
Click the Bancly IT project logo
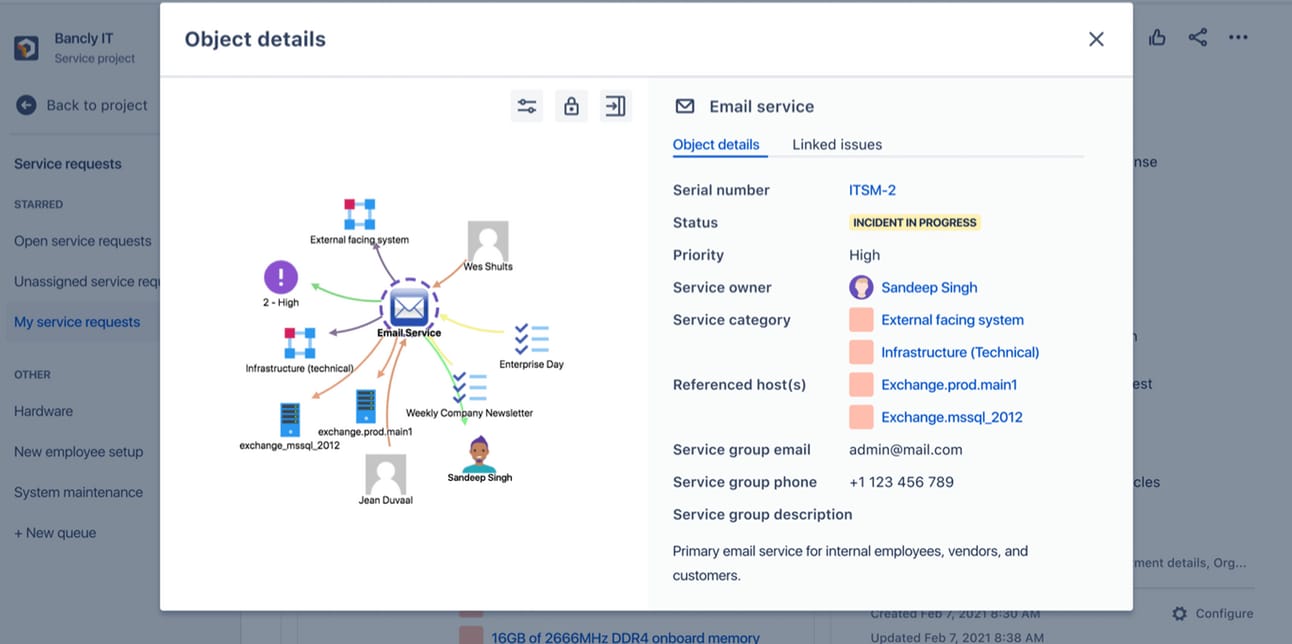point(26,48)
